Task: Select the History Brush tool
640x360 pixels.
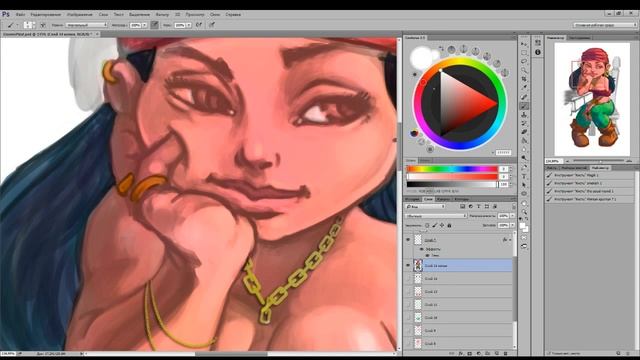Action: coord(524,123)
